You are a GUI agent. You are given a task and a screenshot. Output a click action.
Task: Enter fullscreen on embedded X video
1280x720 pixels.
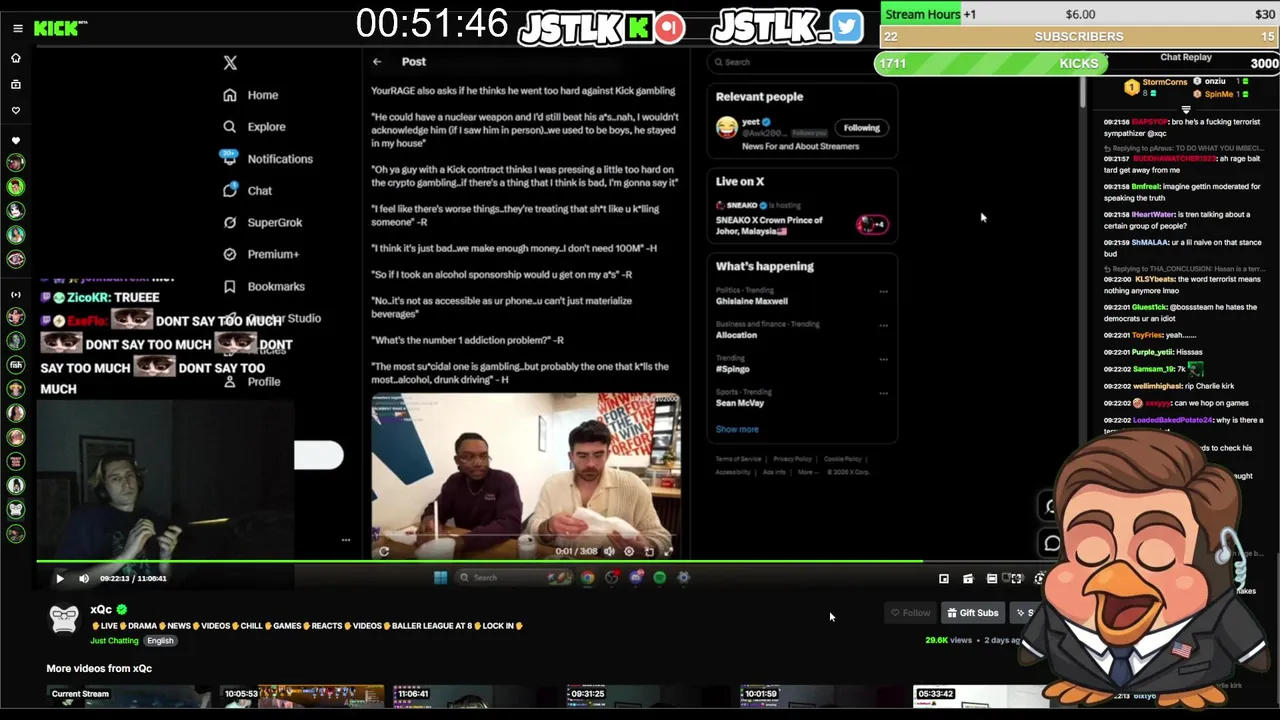coord(669,551)
